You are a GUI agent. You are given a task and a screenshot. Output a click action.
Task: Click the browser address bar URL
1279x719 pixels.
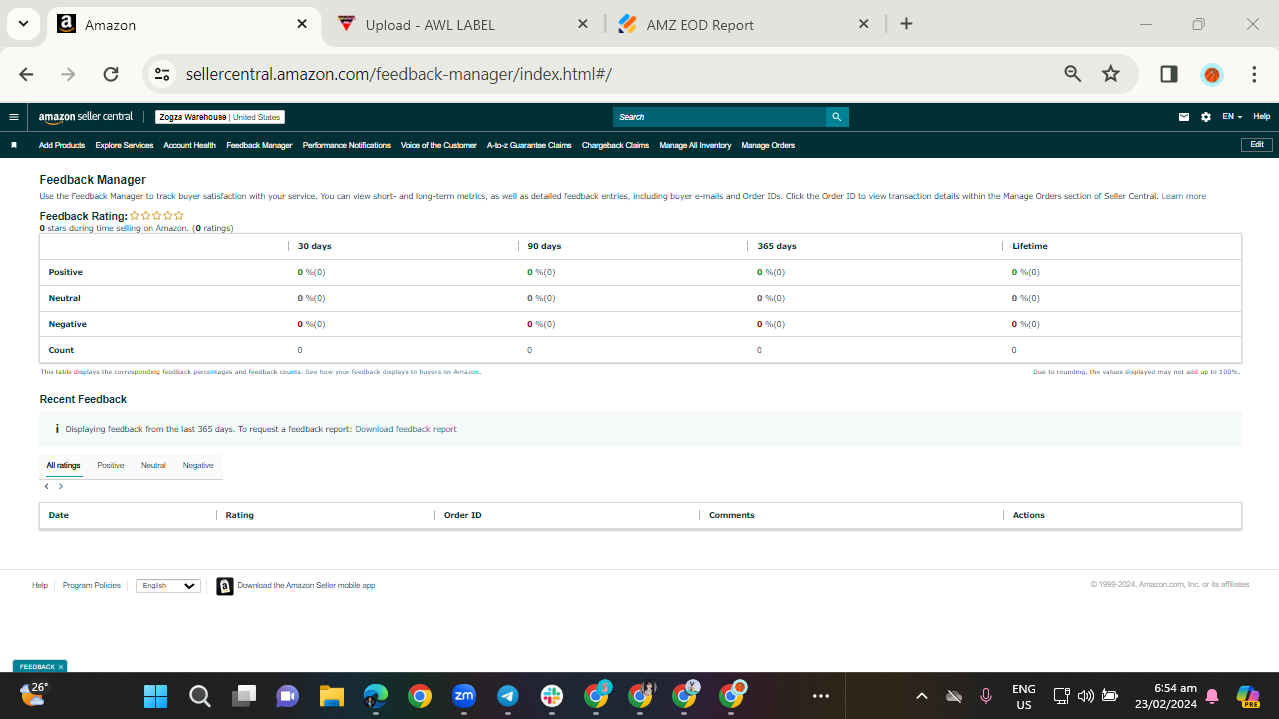pos(398,74)
